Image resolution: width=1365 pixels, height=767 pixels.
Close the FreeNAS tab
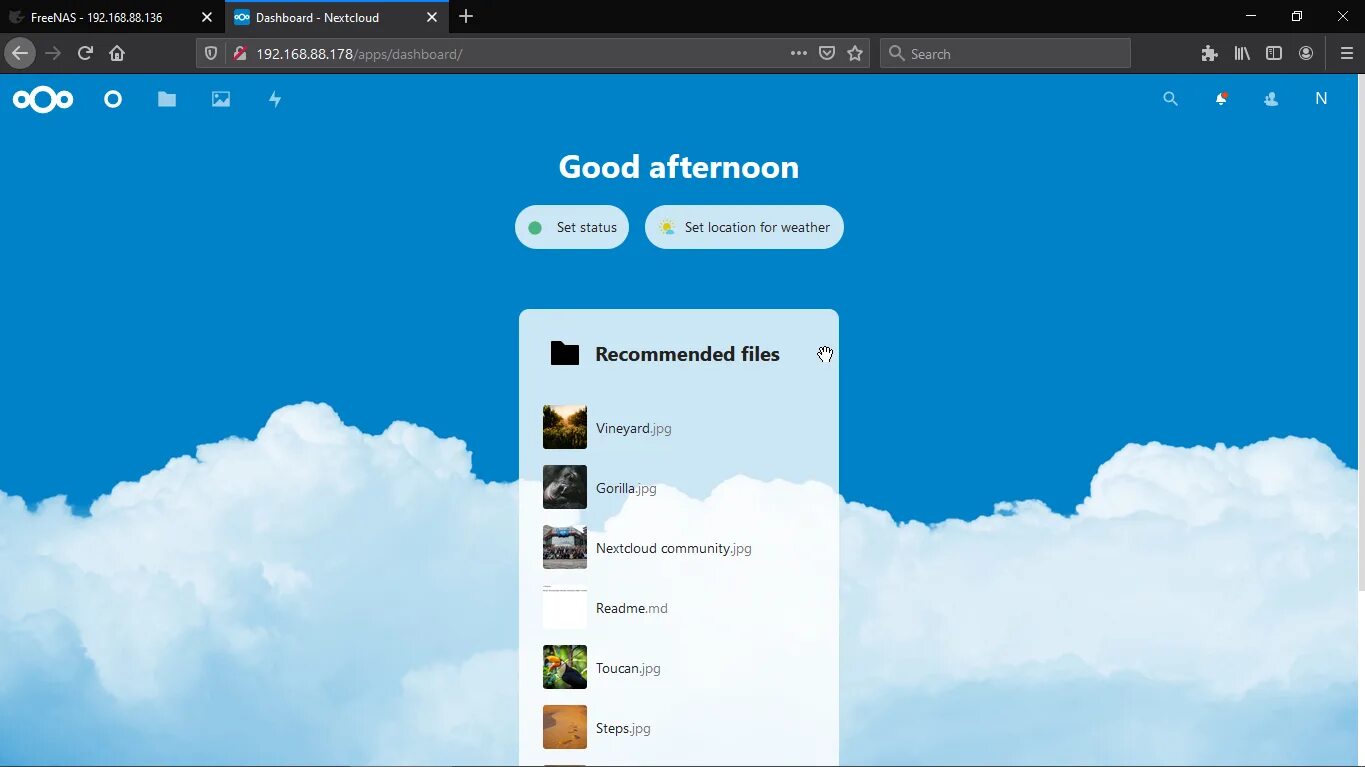pos(207,17)
